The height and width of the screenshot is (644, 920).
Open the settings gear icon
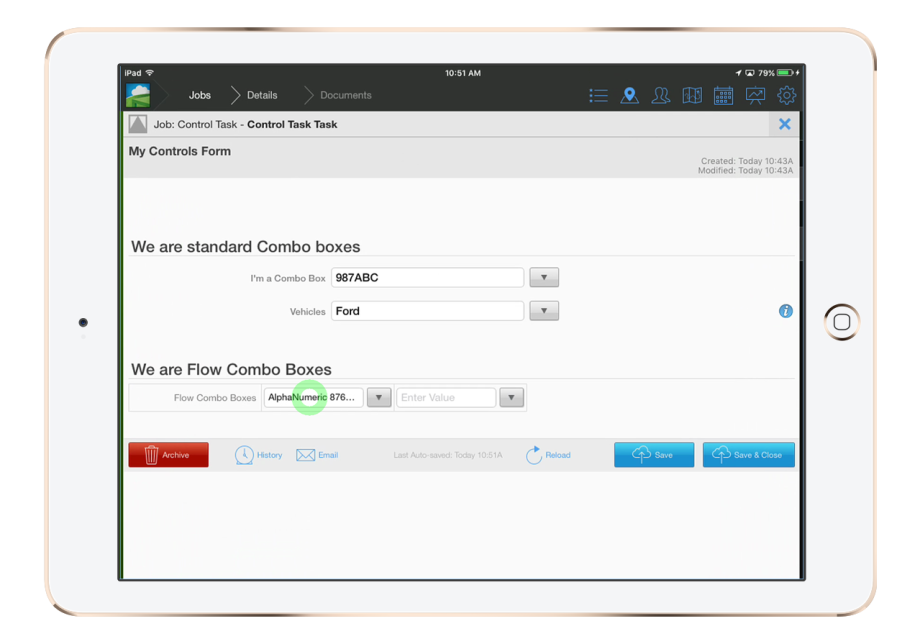[x=786, y=95]
